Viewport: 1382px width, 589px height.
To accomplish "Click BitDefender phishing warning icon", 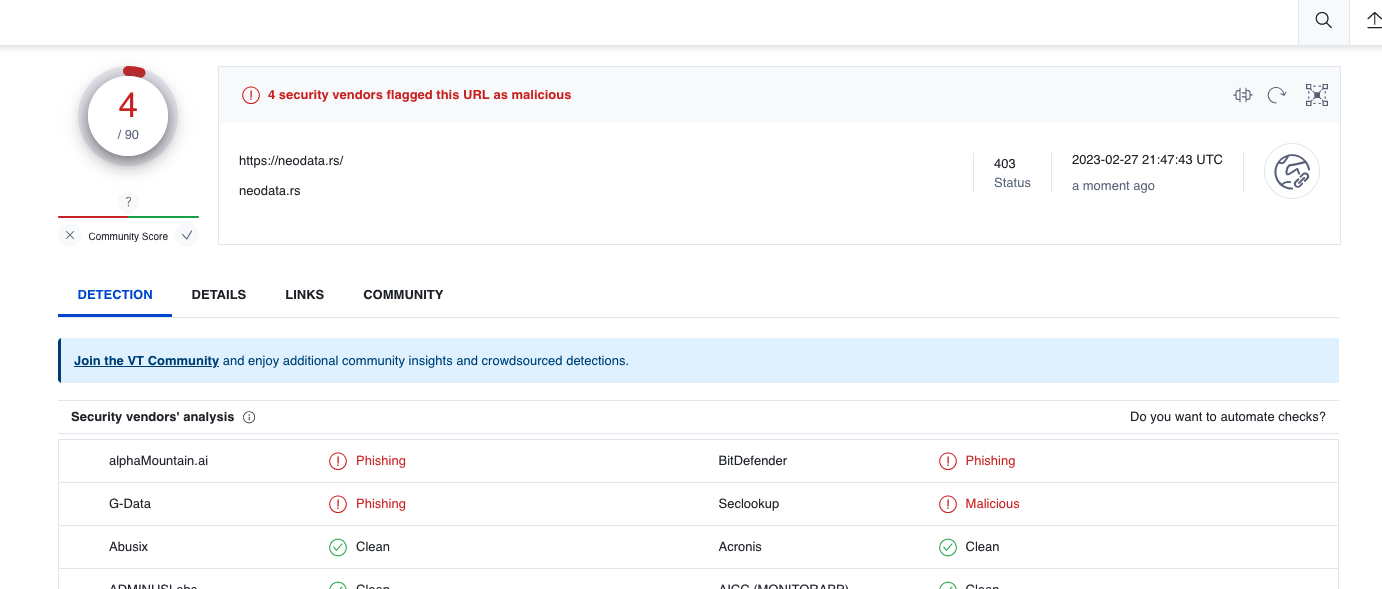I will pyautogui.click(x=948, y=461).
